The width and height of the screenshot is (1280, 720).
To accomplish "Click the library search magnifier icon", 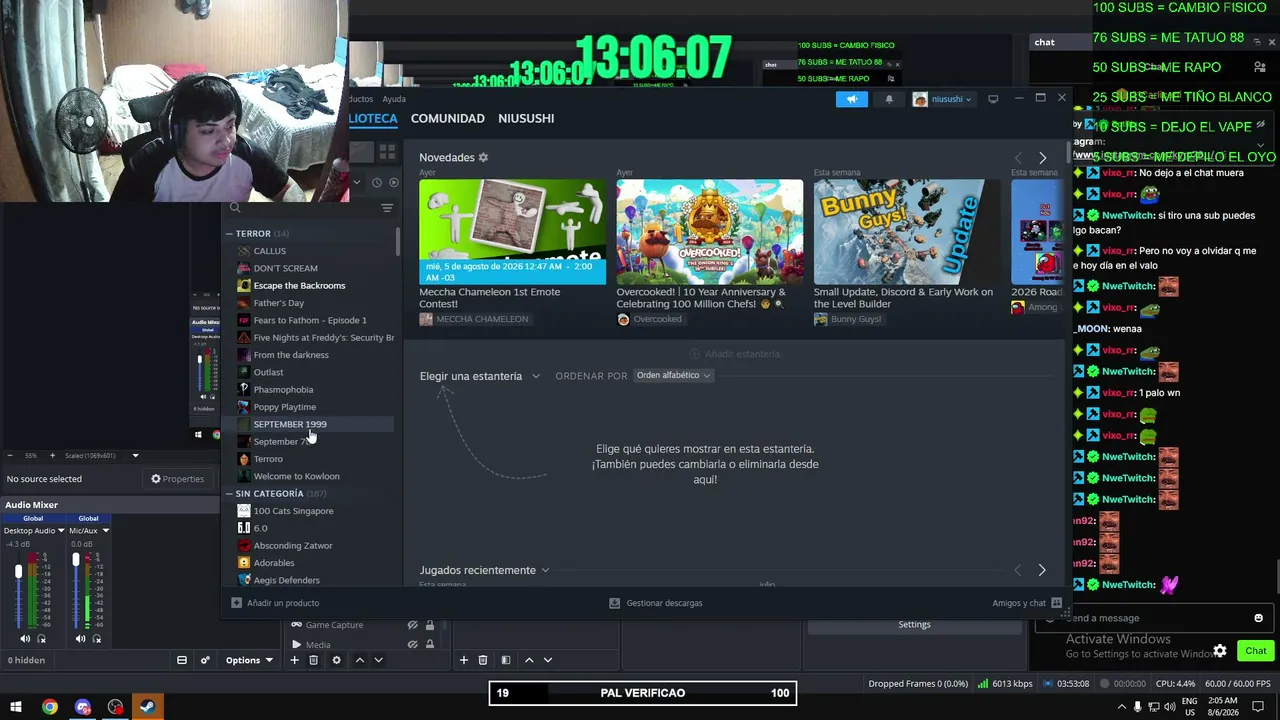I will click(x=235, y=208).
